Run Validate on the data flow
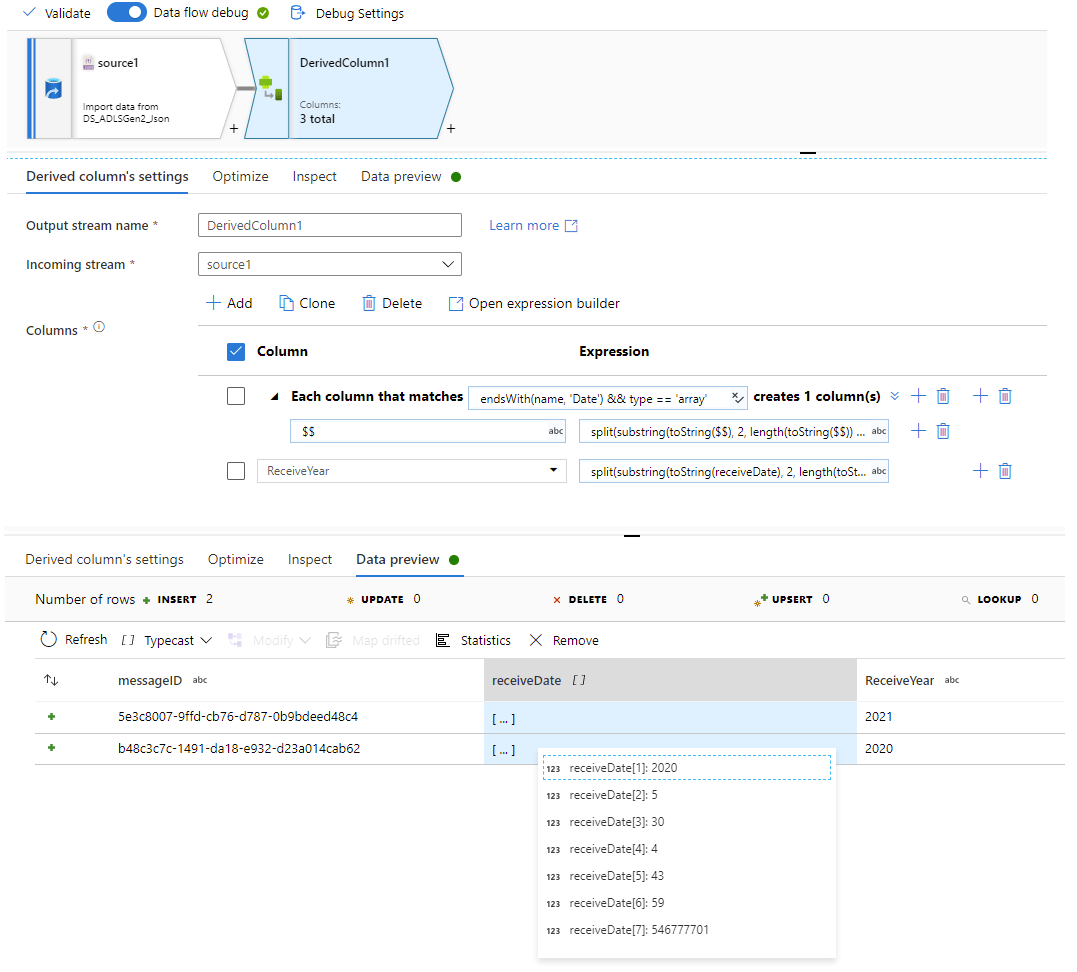This screenshot has width=1077, height=972. point(56,13)
